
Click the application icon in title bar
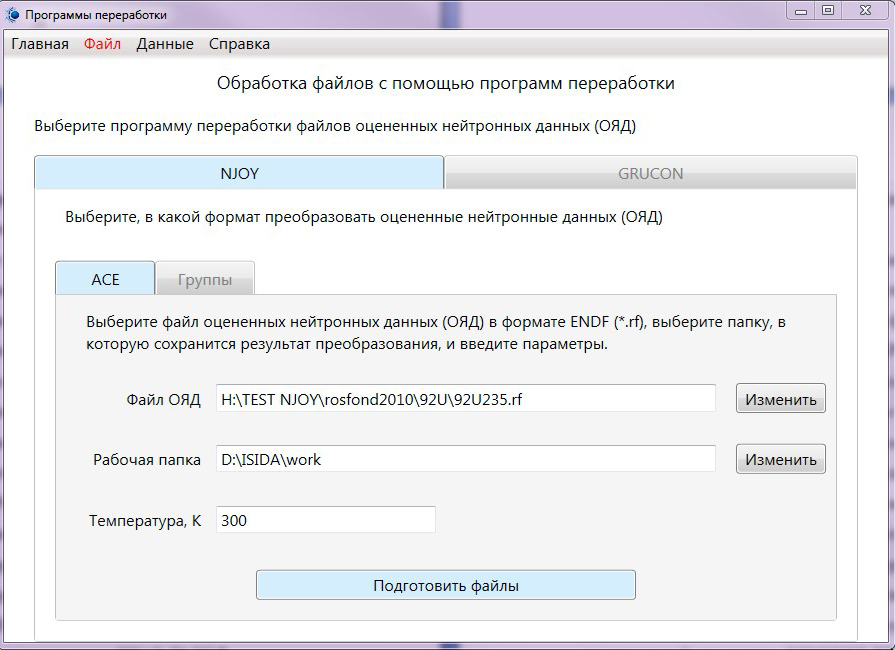[x=13, y=15]
